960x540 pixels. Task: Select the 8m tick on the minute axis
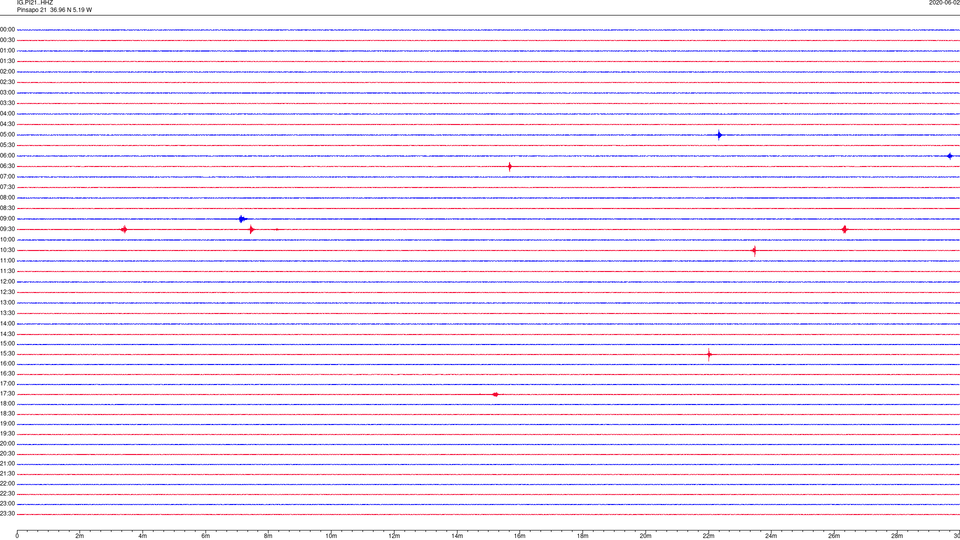(x=268, y=536)
